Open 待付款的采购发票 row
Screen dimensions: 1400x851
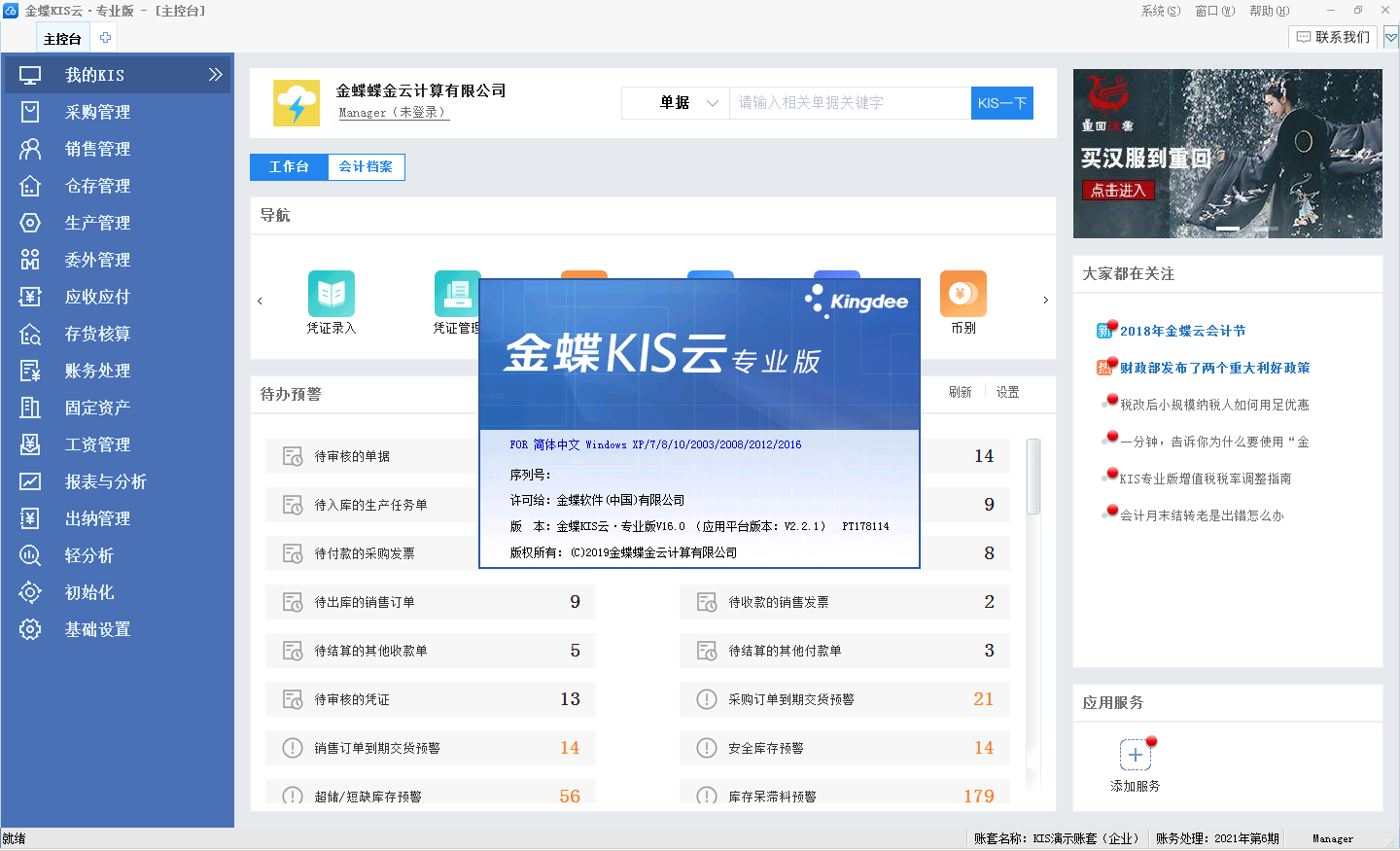pyautogui.click(x=372, y=553)
